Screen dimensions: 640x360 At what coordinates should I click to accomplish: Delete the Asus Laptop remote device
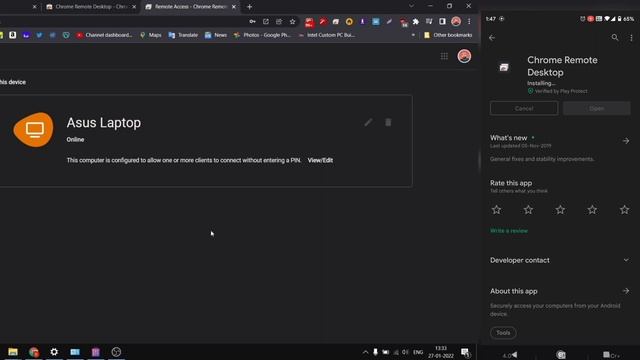coord(388,122)
